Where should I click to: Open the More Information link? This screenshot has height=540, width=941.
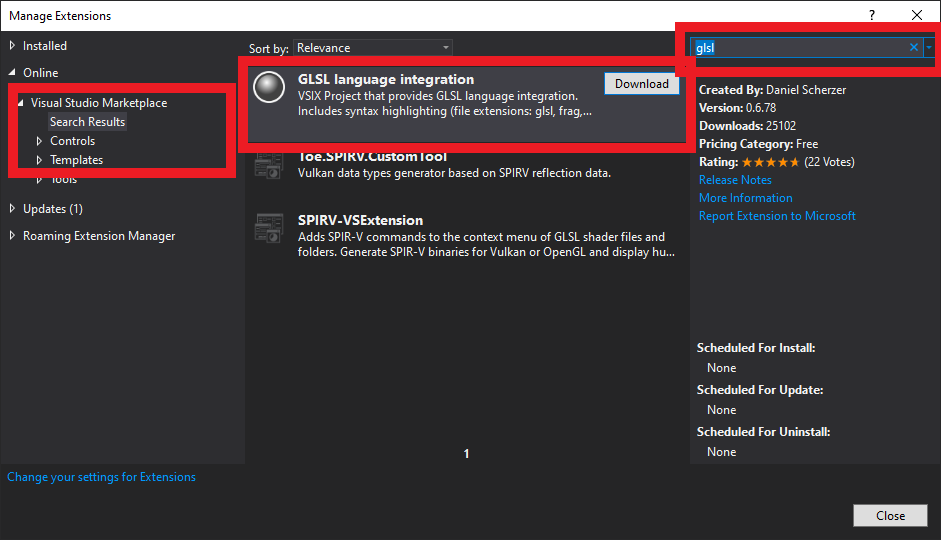pyautogui.click(x=745, y=198)
